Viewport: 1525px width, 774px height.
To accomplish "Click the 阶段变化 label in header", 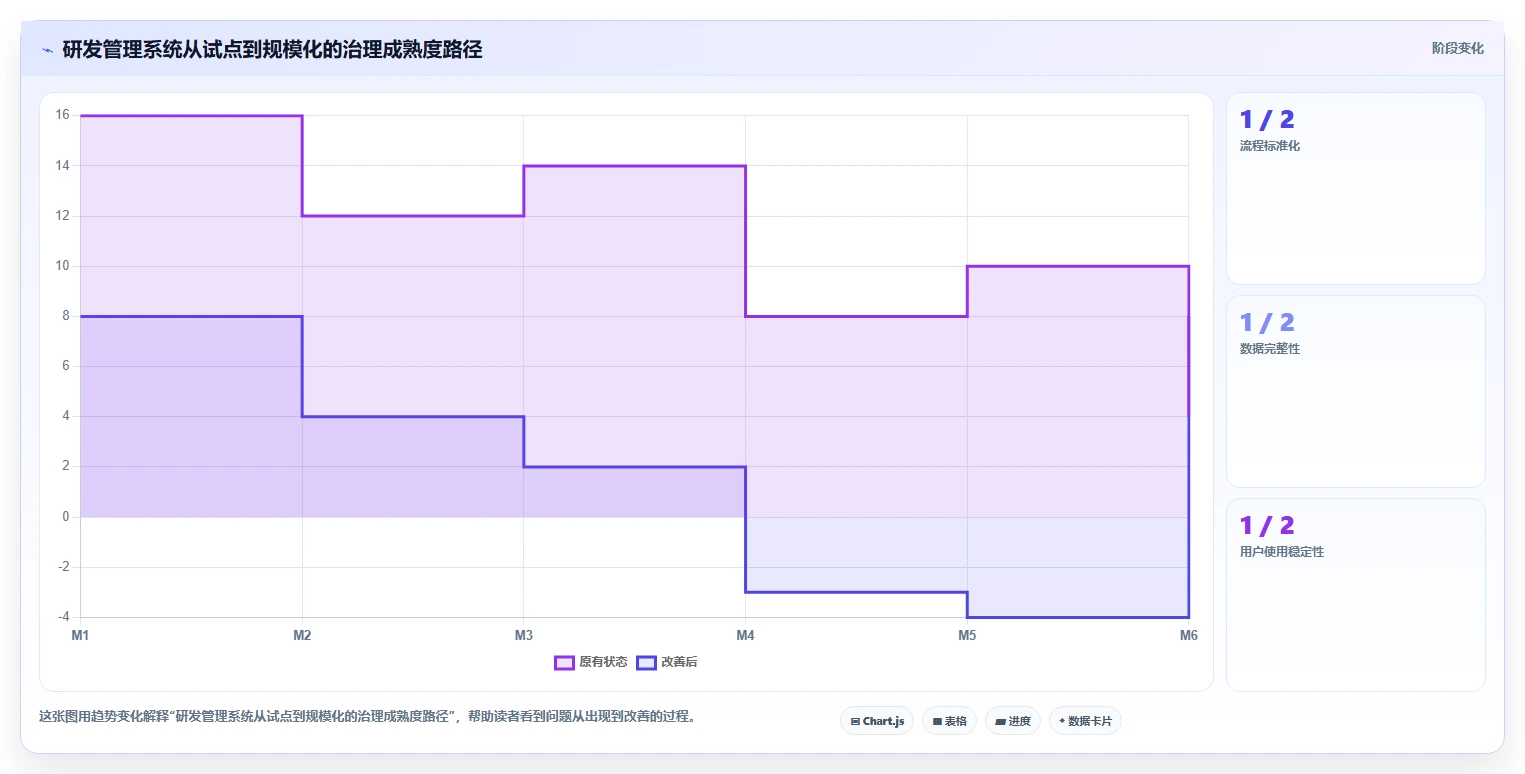I will (x=1457, y=48).
